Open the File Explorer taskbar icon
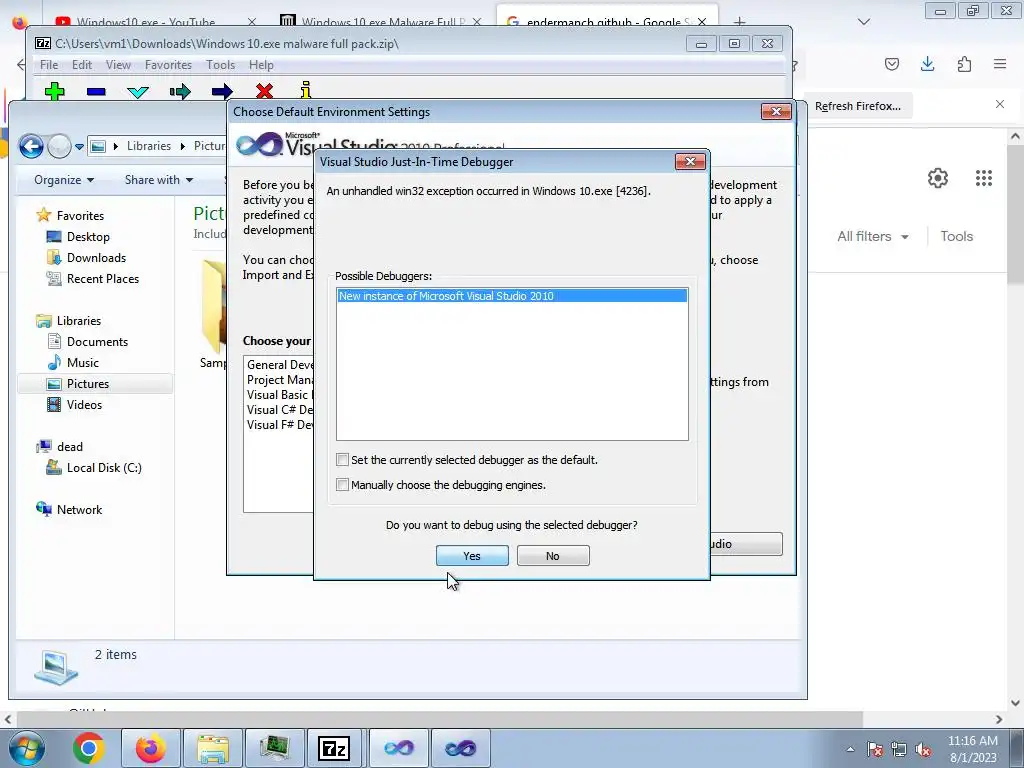The image size is (1024, 768). (x=213, y=748)
